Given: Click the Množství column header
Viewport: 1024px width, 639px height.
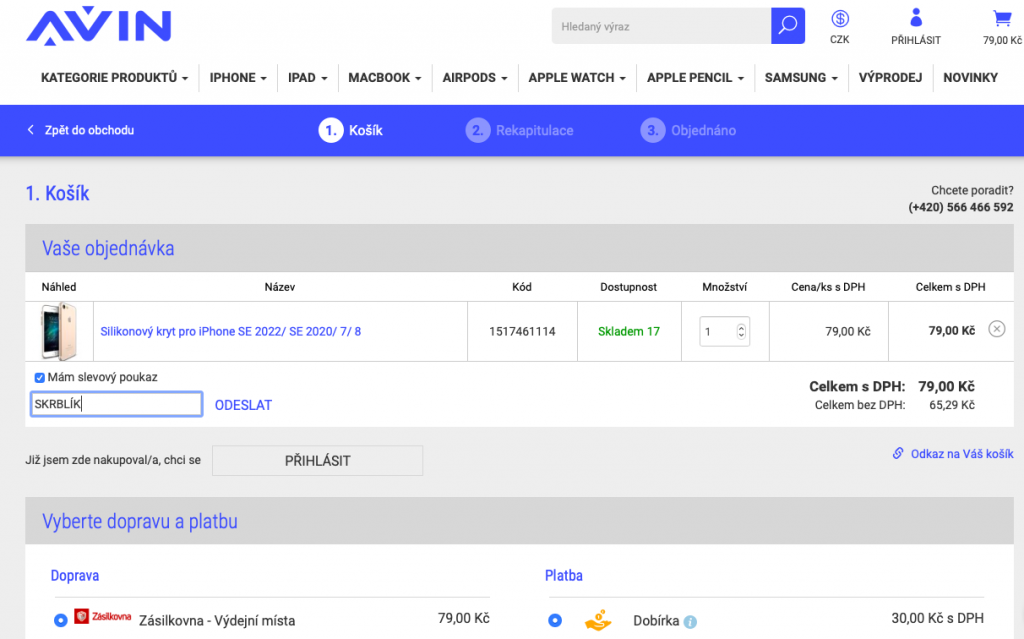Looking at the screenshot, I should (x=724, y=287).
